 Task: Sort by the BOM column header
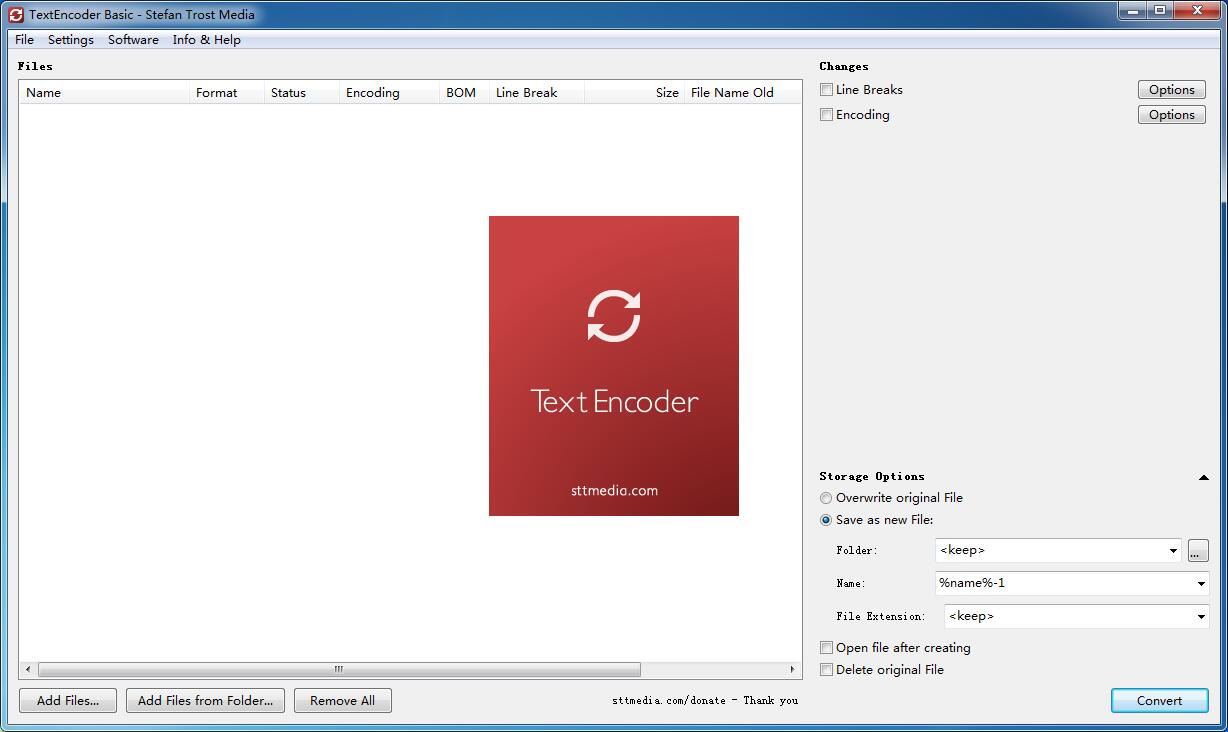click(465, 93)
